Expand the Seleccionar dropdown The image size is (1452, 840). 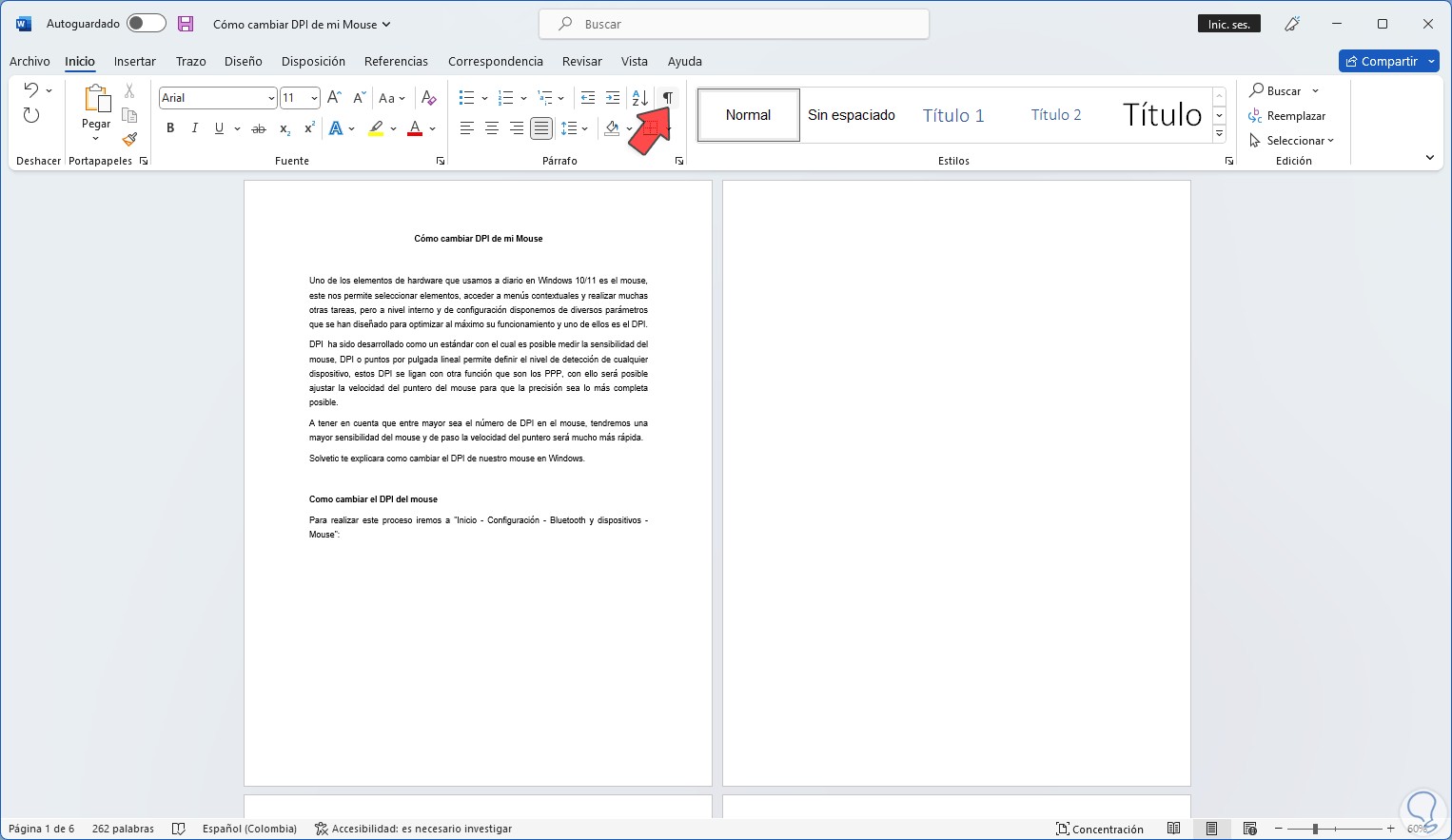coord(1331,141)
